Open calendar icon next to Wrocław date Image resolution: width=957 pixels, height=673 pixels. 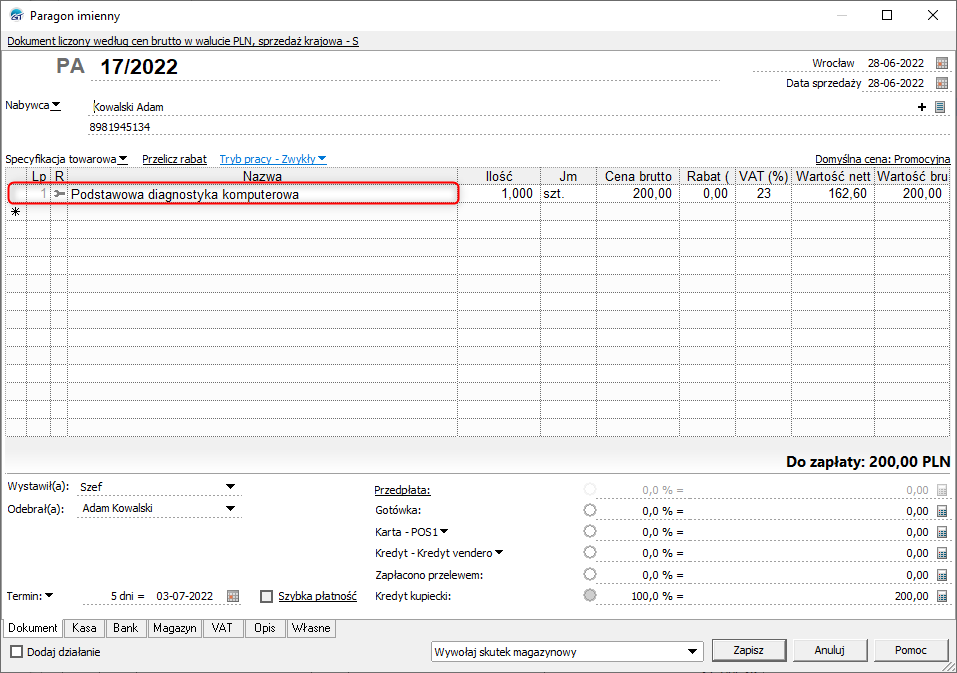942,63
